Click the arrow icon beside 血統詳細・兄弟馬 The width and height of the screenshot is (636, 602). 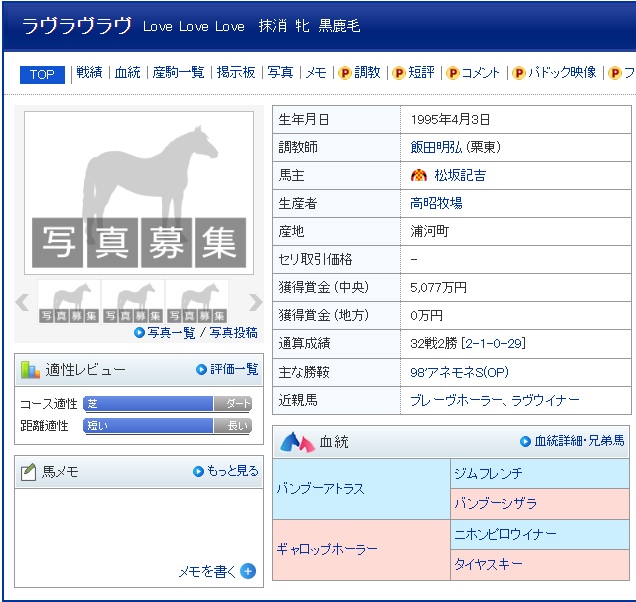pyautogui.click(x=525, y=441)
